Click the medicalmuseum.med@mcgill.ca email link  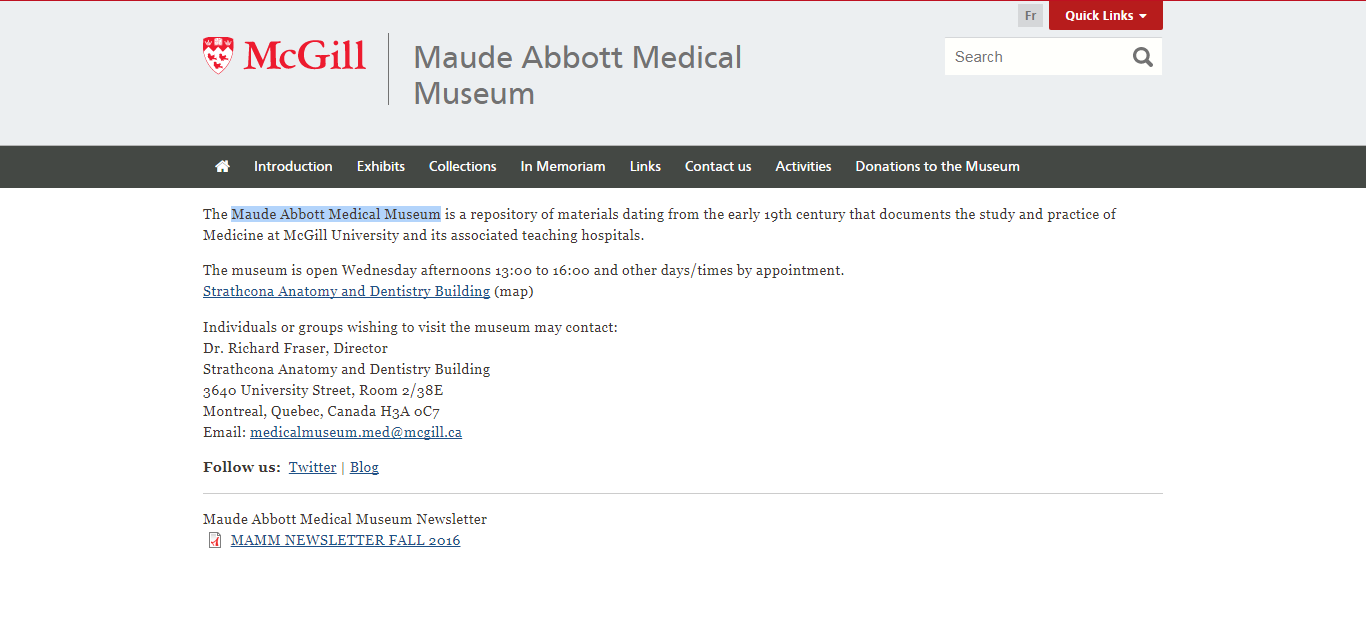tap(356, 432)
